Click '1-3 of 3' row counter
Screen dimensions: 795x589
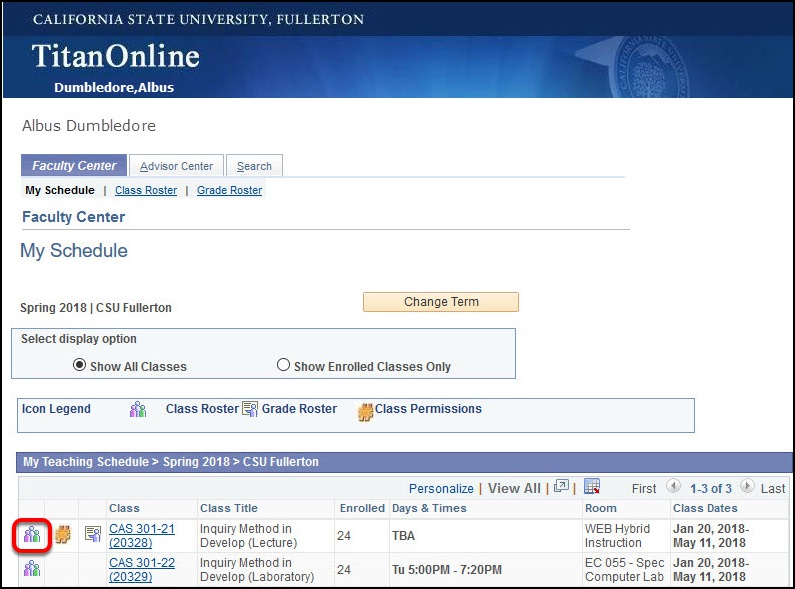(711, 489)
